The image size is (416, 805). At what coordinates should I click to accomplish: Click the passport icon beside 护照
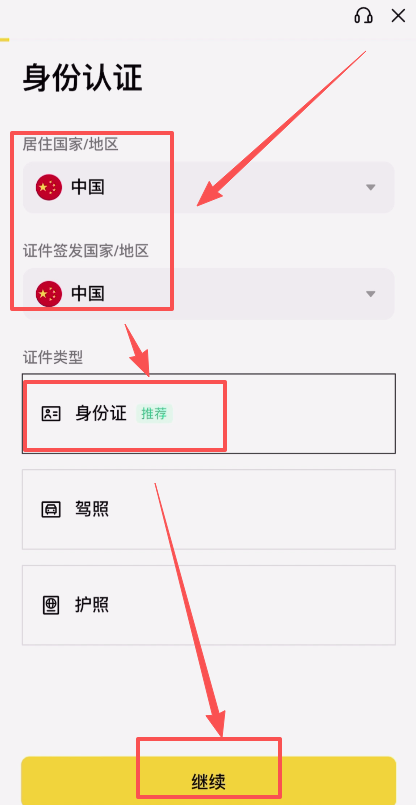point(51,605)
